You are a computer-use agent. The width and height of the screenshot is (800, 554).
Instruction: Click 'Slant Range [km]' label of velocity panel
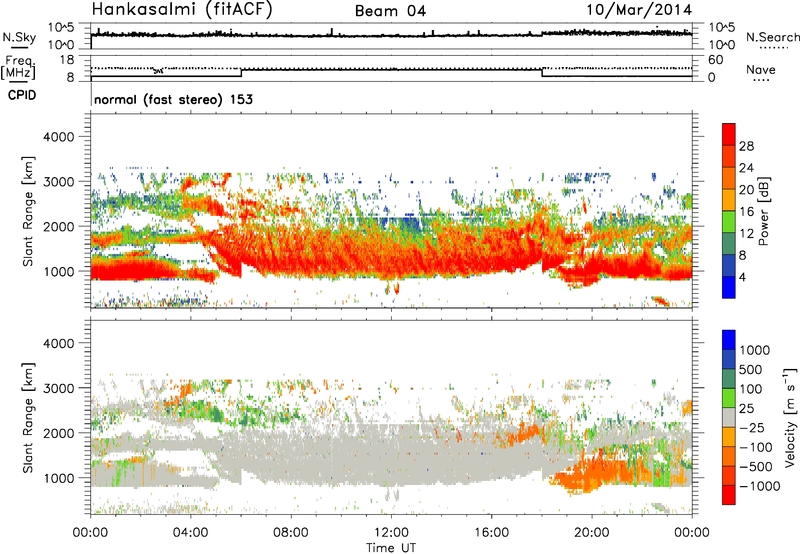click(x=28, y=417)
